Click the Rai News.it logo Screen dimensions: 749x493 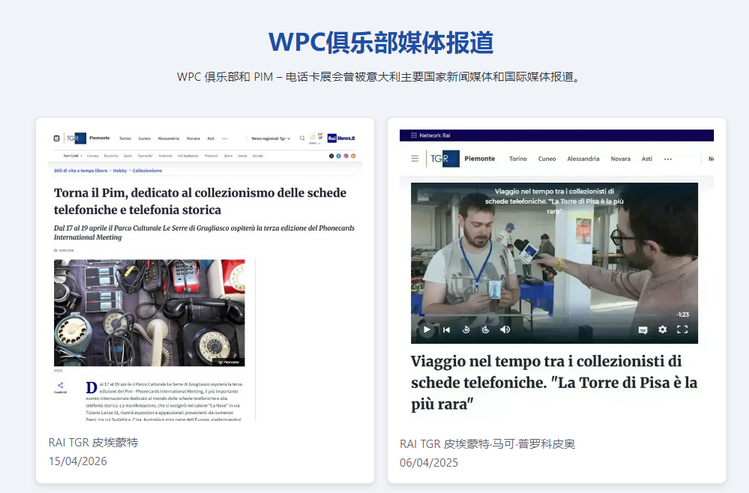(x=341, y=139)
